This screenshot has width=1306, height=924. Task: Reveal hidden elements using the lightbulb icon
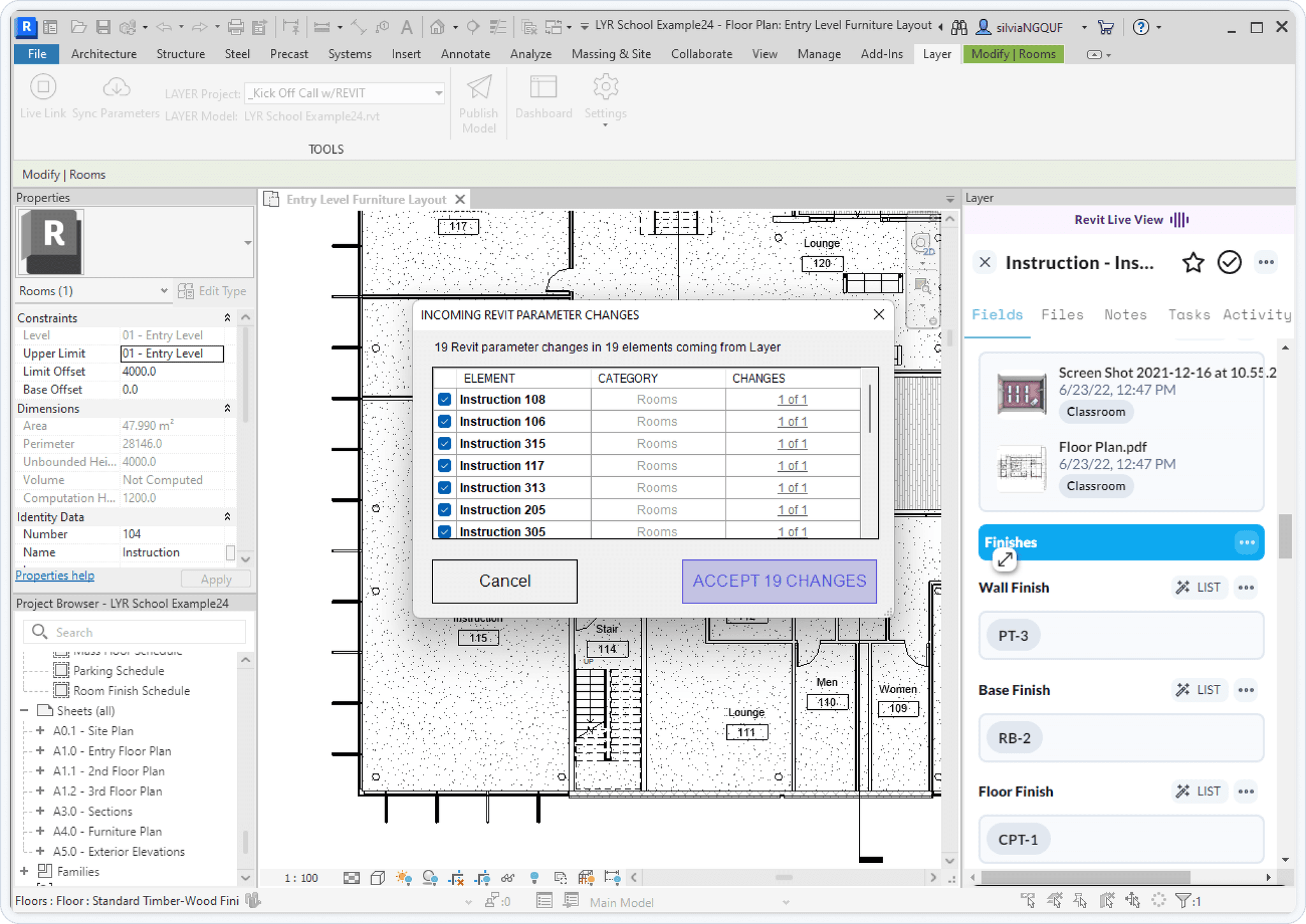coord(534,878)
